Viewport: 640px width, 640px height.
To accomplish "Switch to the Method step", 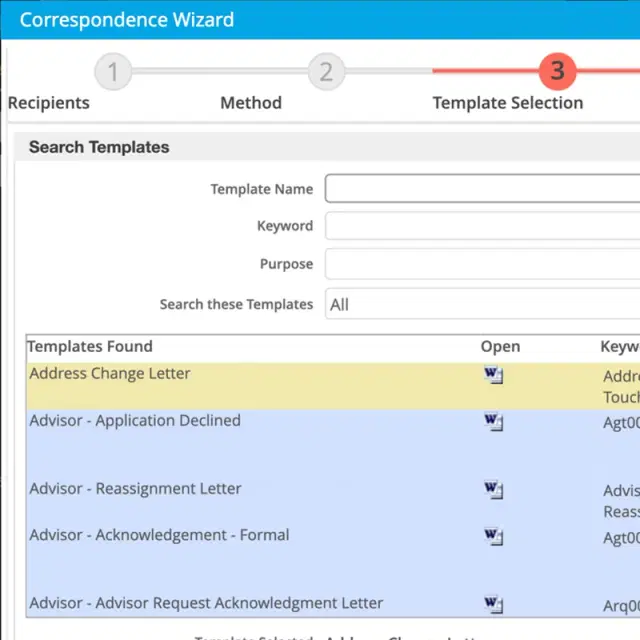I will (x=251, y=103).
